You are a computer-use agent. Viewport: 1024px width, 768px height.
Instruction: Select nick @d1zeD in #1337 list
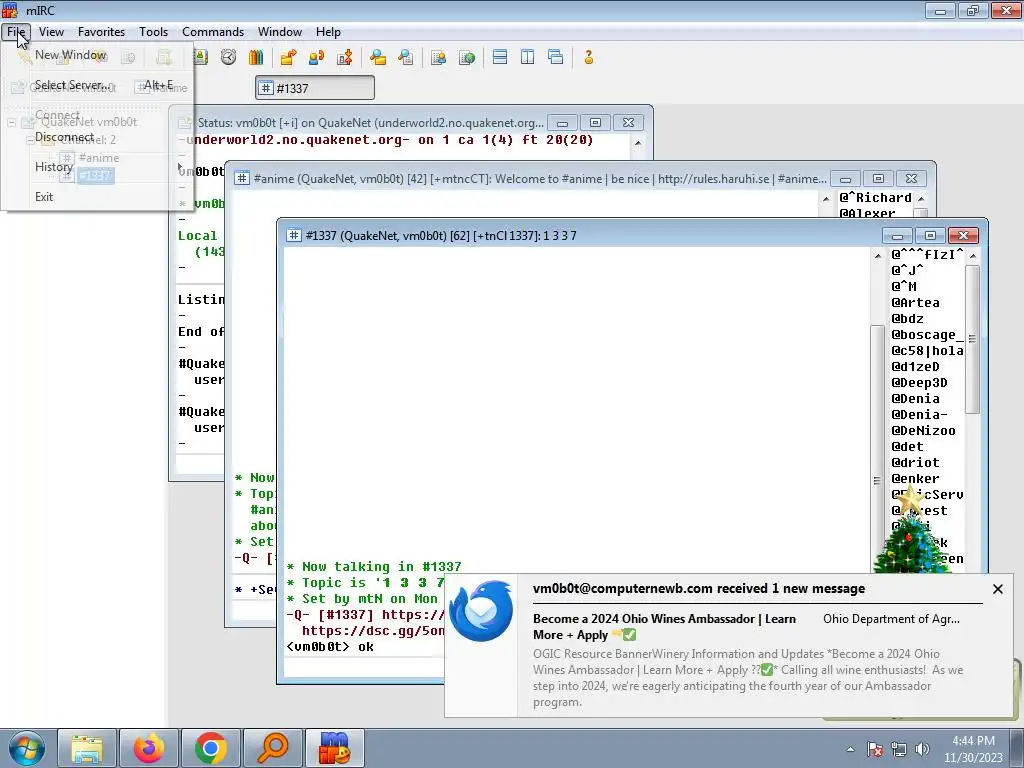tap(915, 366)
